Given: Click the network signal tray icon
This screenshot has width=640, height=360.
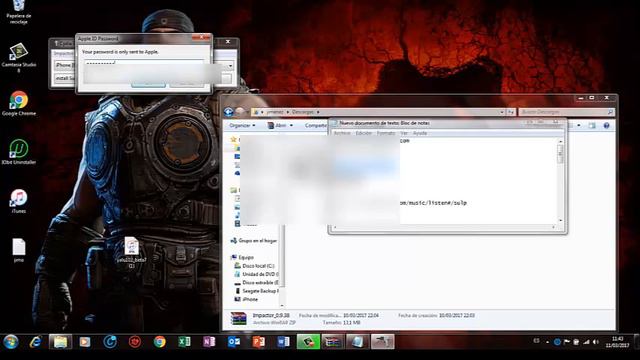Looking at the screenshot, I should [x=586, y=342].
